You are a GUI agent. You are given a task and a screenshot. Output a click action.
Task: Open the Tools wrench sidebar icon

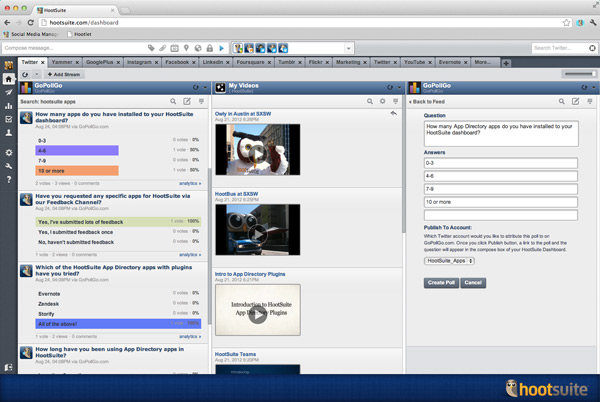point(8,166)
